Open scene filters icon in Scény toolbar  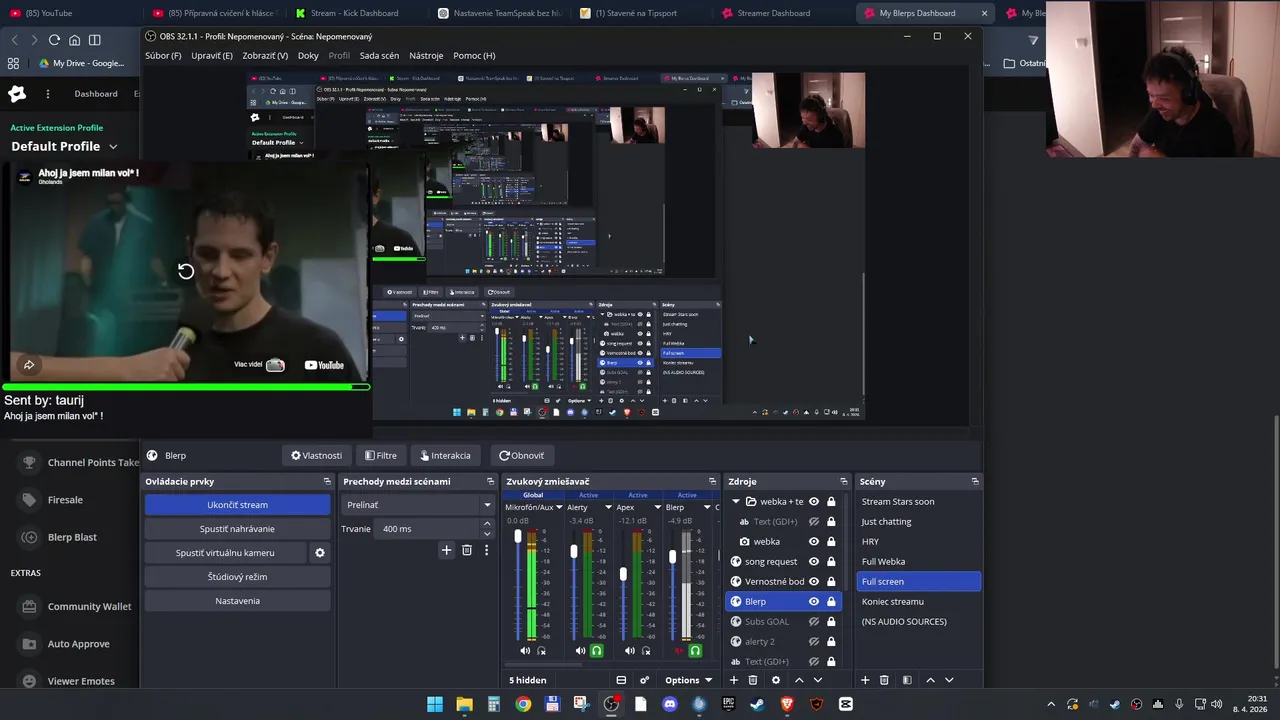coord(907,680)
